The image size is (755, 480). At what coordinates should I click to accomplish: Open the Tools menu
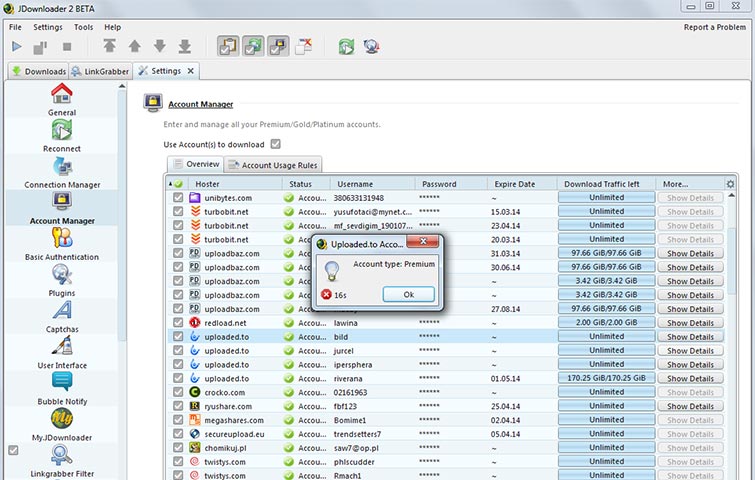pyautogui.click(x=83, y=27)
